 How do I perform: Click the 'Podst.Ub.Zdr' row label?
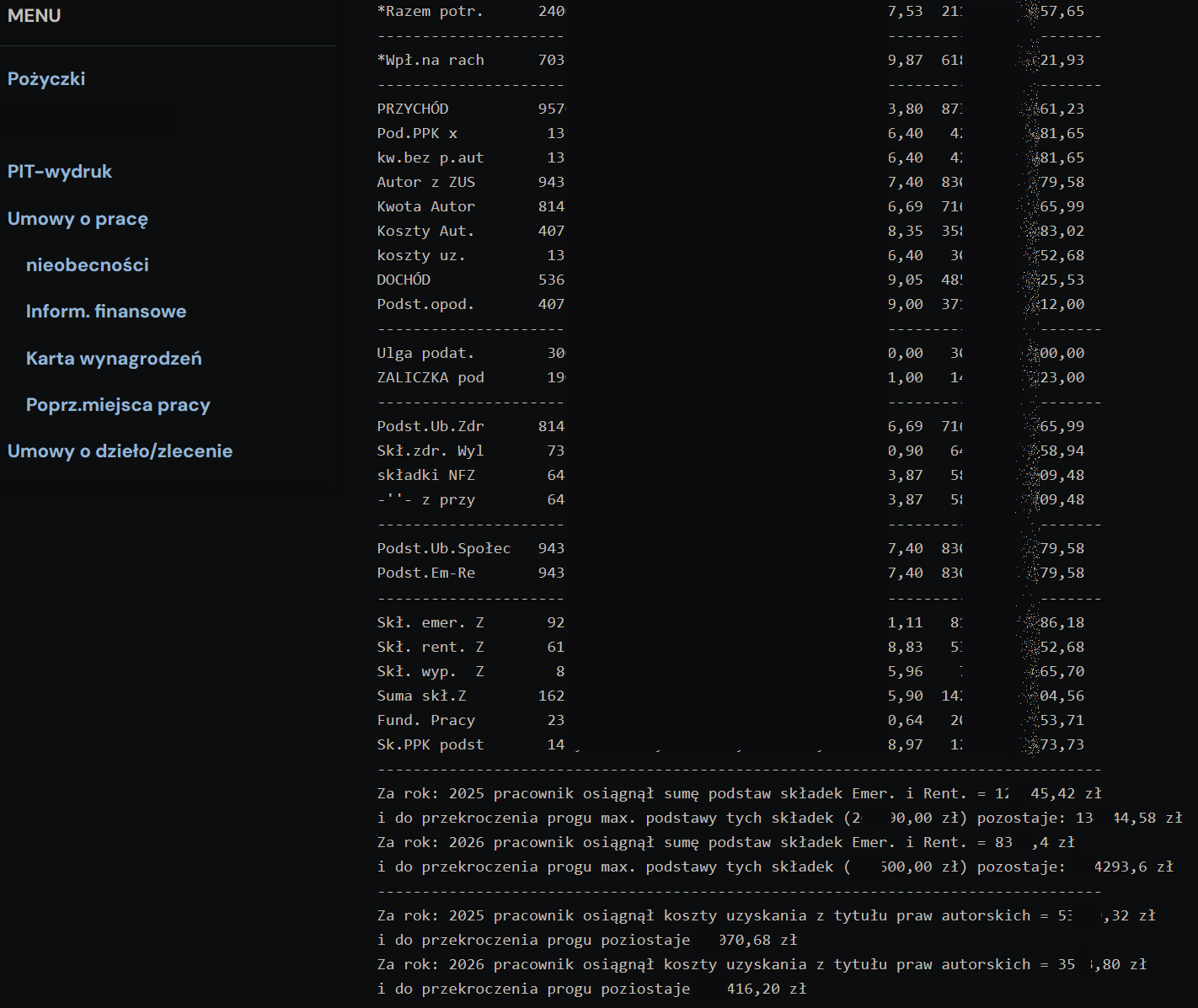(431, 426)
